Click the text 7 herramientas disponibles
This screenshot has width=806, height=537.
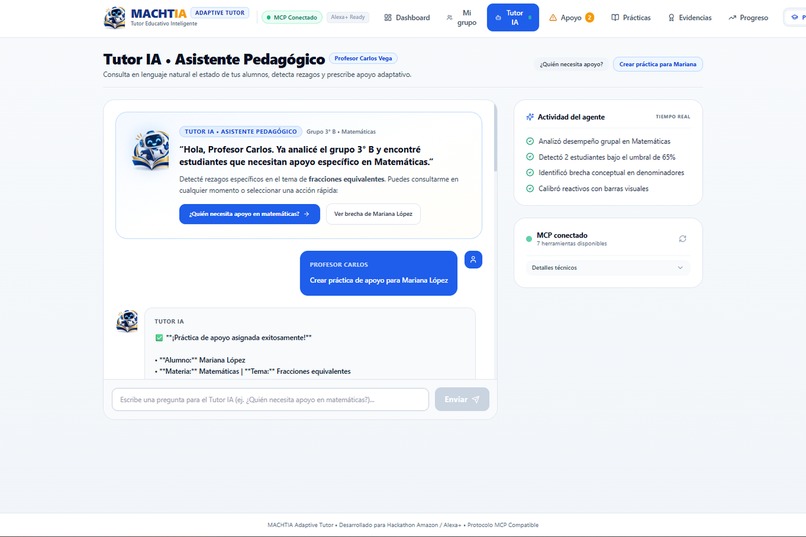(x=572, y=244)
